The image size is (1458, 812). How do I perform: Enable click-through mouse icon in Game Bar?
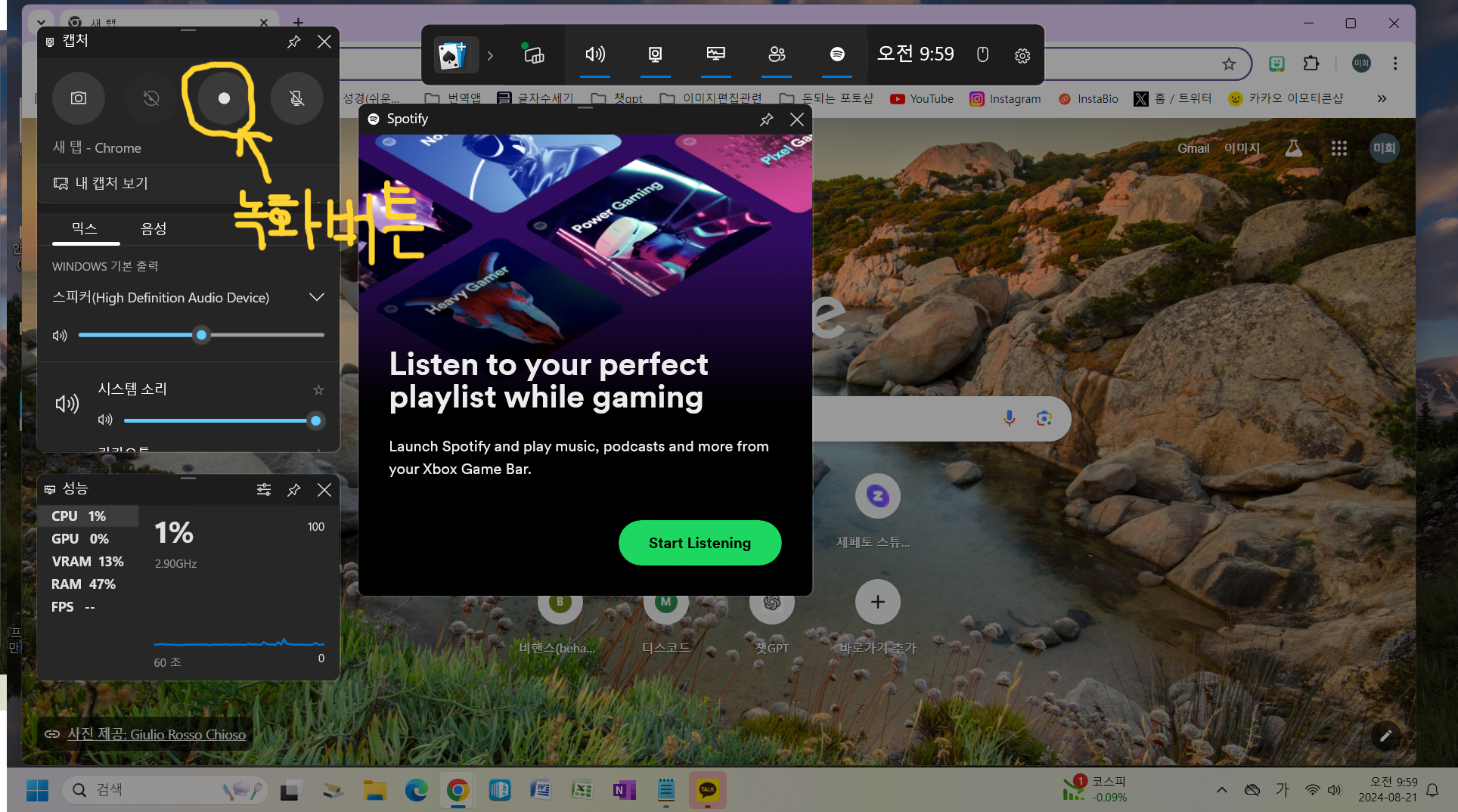pos(982,54)
